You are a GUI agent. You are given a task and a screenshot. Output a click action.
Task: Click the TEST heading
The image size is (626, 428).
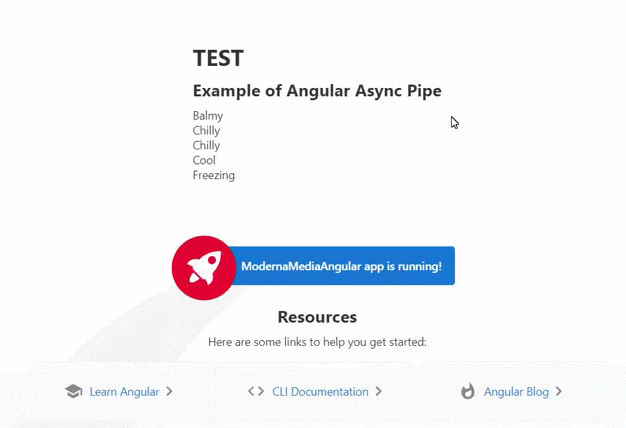[218, 59]
